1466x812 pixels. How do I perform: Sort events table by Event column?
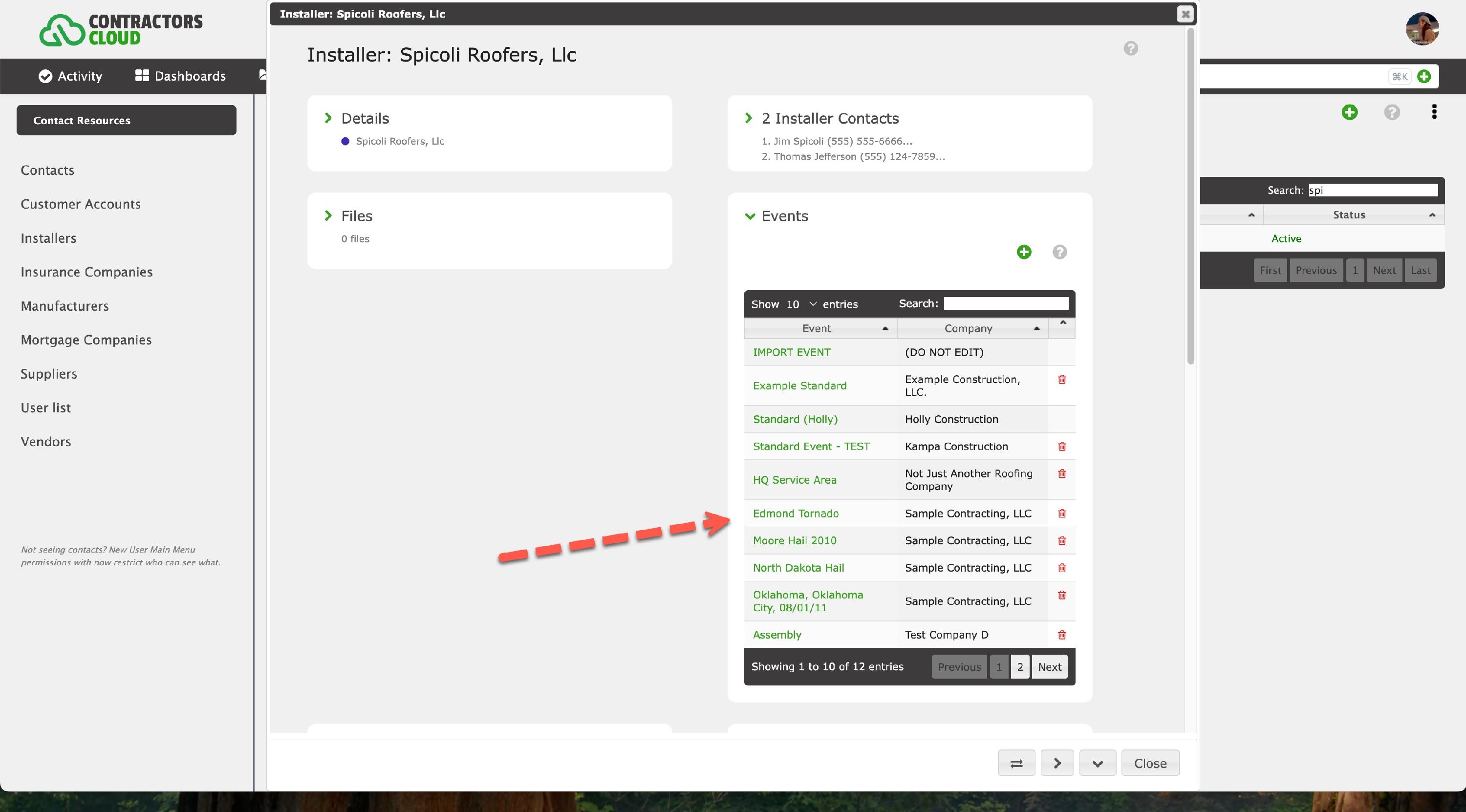(x=820, y=328)
